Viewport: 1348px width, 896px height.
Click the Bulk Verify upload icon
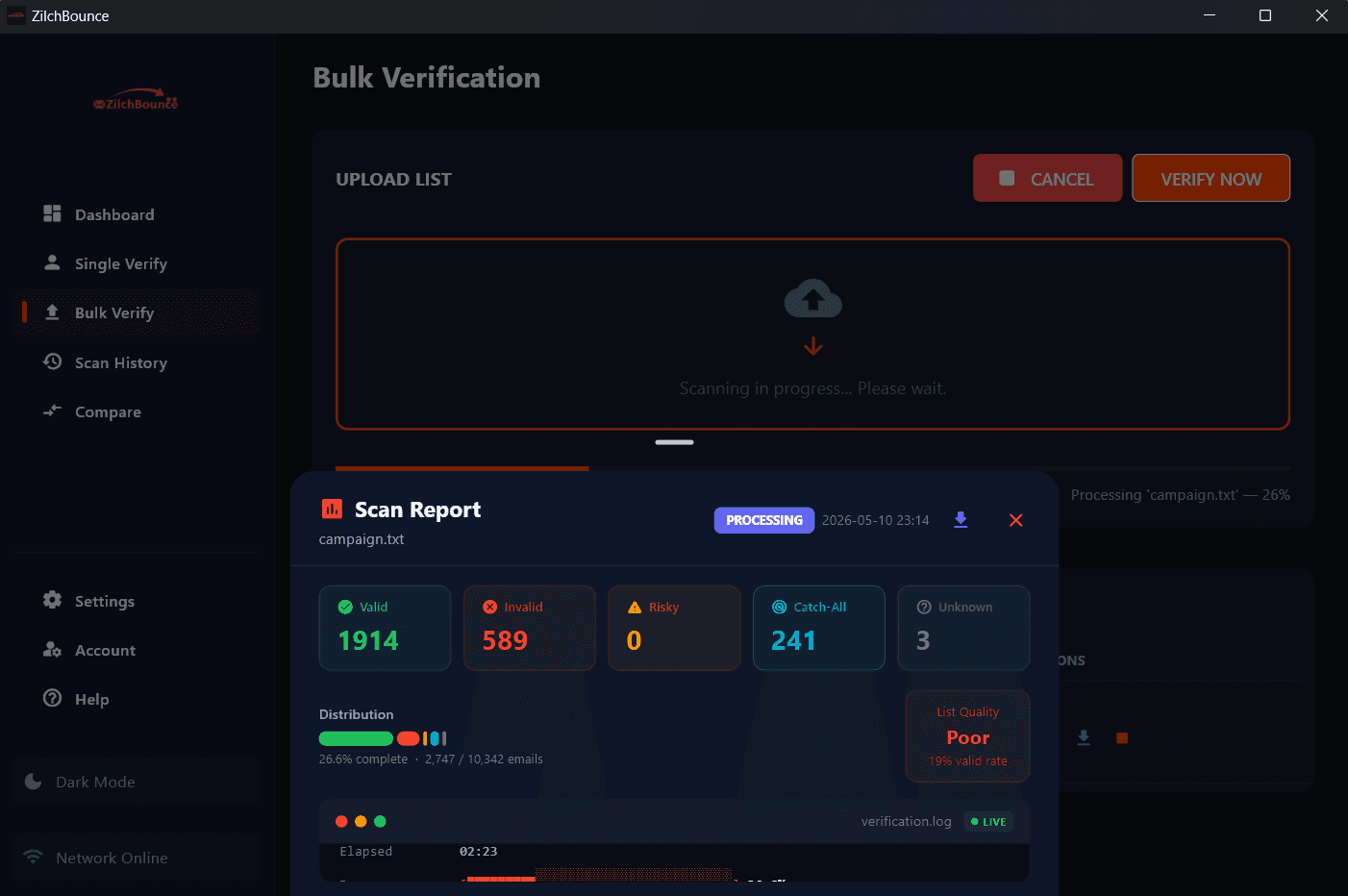(x=52, y=312)
